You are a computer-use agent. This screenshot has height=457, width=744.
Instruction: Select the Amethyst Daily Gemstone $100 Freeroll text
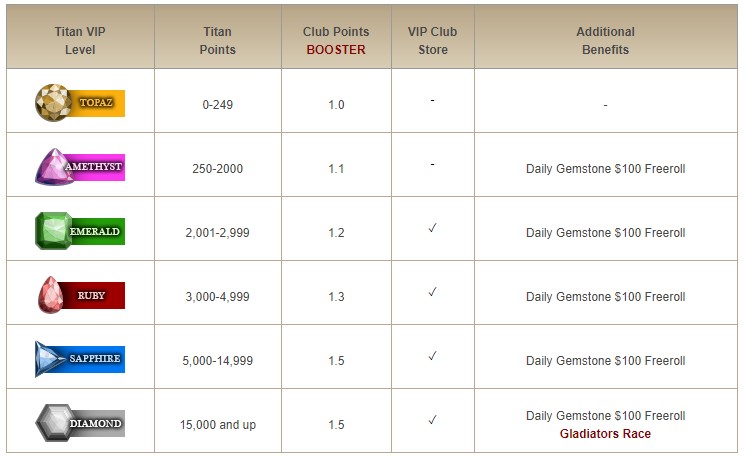coord(605,169)
